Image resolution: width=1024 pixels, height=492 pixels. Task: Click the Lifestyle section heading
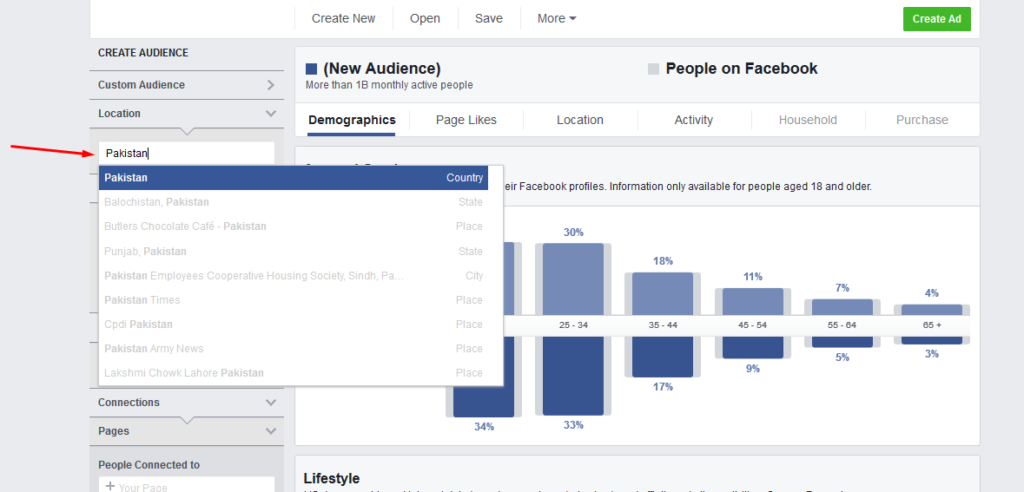pyautogui.click(x=332, y=478)
